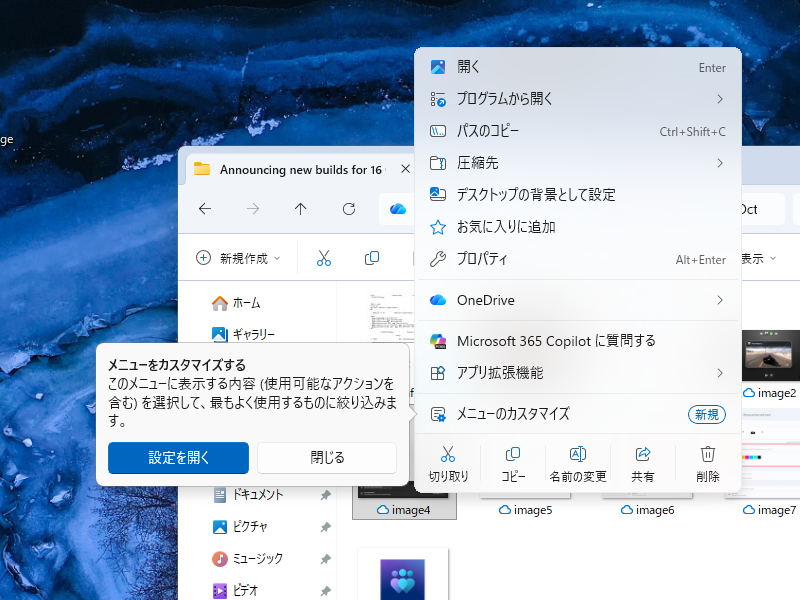Expand the OneDrive submenu entry
The height and width of the screenshot is (600, 800).
(x=578, y=300)
